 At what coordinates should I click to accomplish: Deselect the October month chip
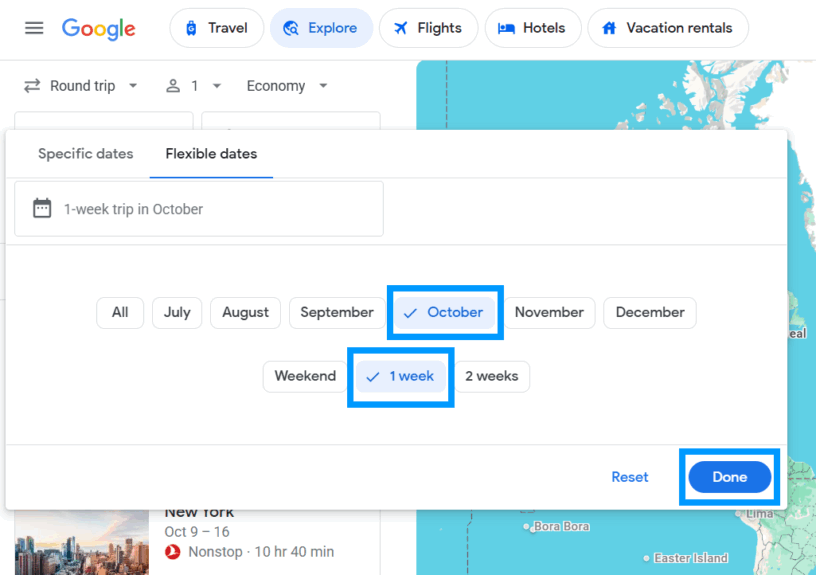tap(444, 312)
